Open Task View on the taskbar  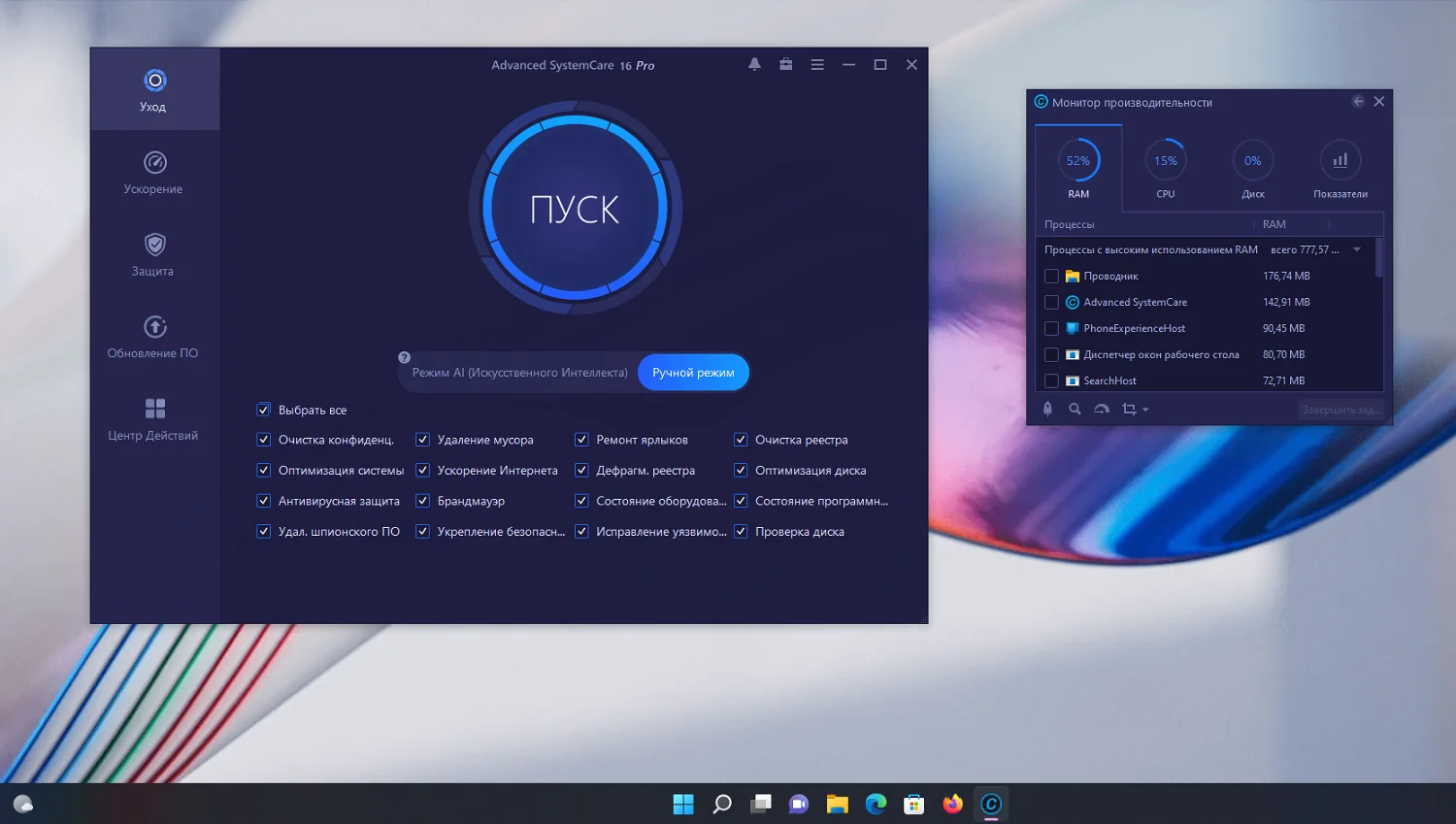tap(761, 804)
